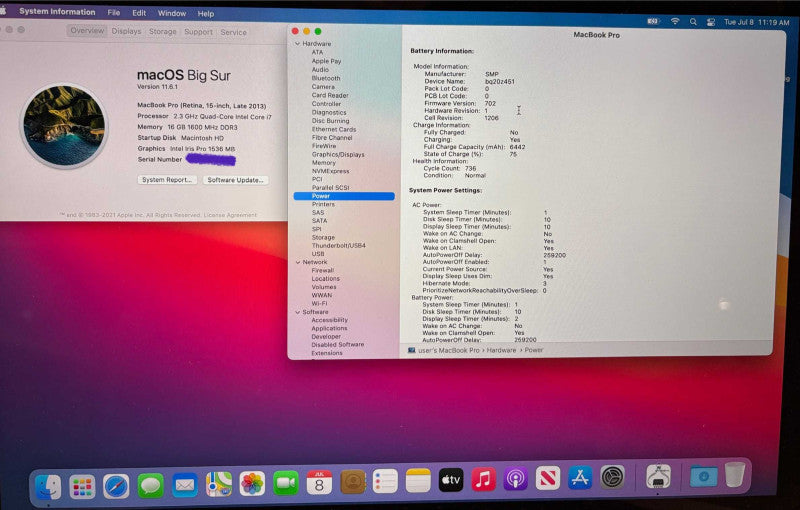
Task: Switch to Support tab in About This Mac
Action: pos(198,32)
